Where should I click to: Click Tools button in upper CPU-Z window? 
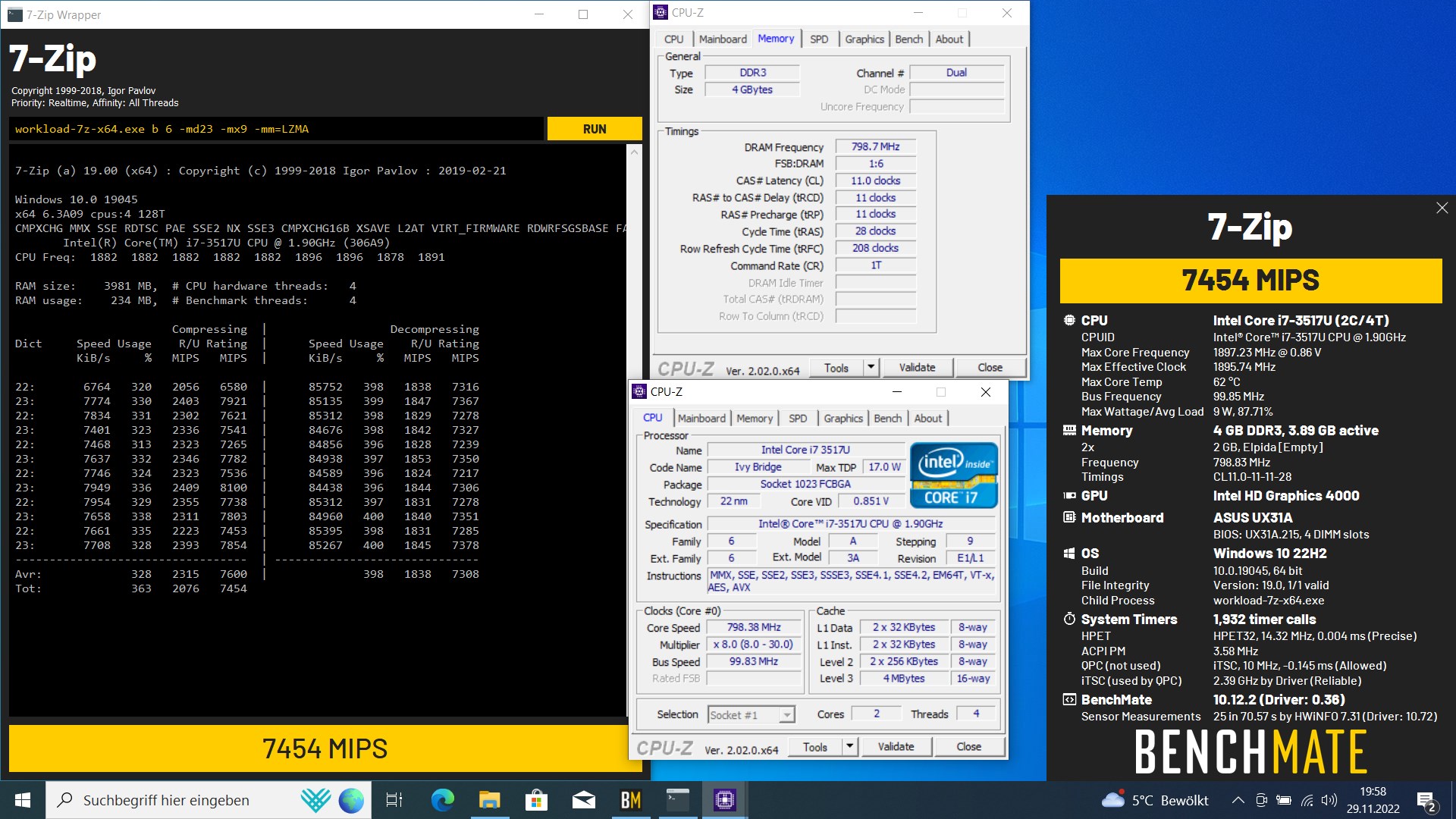click(x=836, y=368)
